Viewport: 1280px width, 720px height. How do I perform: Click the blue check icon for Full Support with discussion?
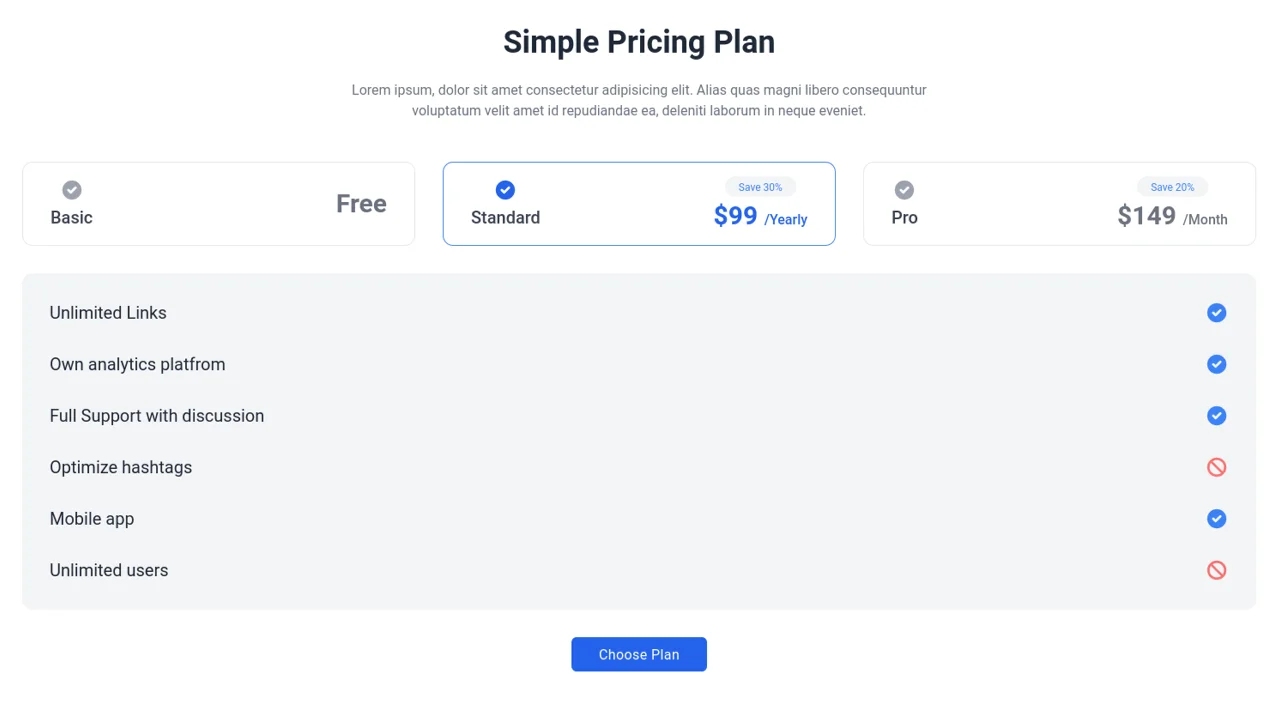pos(1217,415)
